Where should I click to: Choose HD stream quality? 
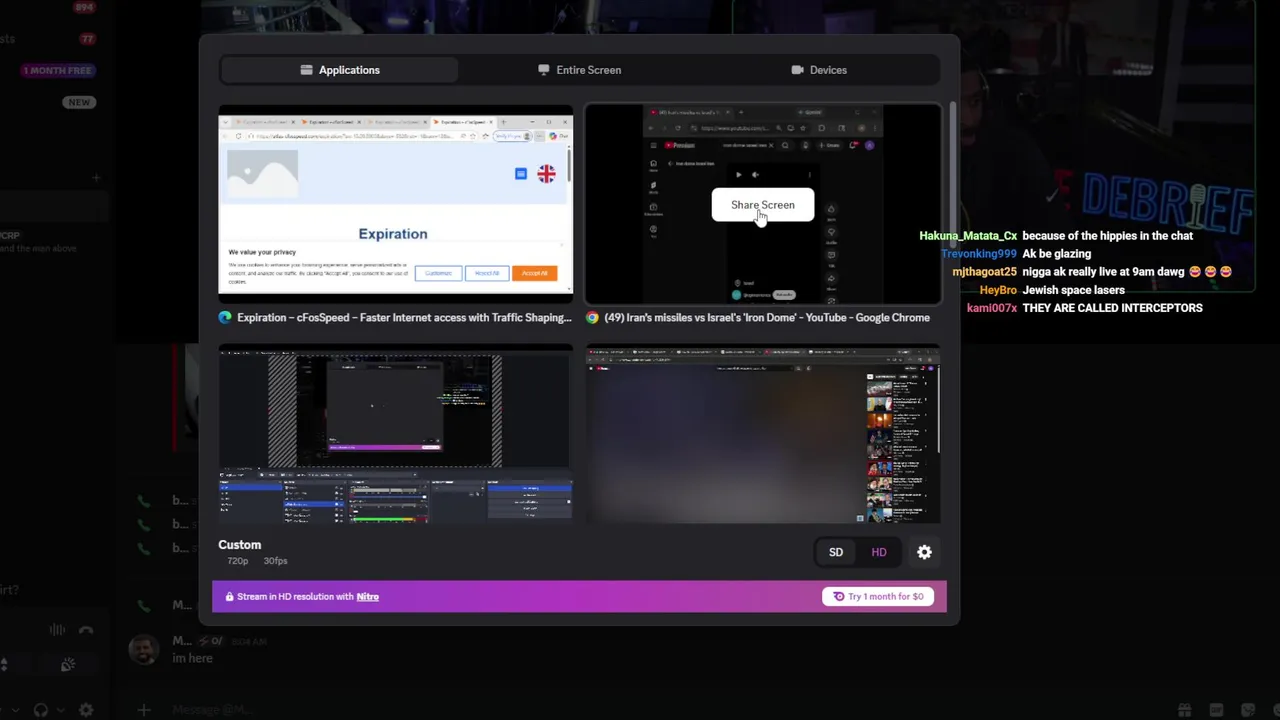(879, 552)
